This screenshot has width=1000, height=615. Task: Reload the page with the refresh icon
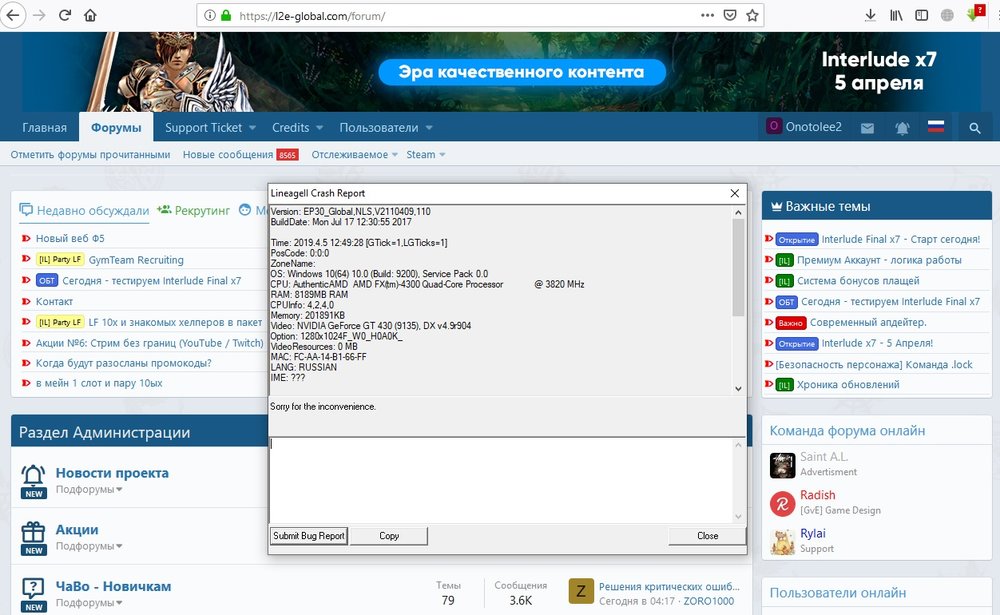(65, 15)
